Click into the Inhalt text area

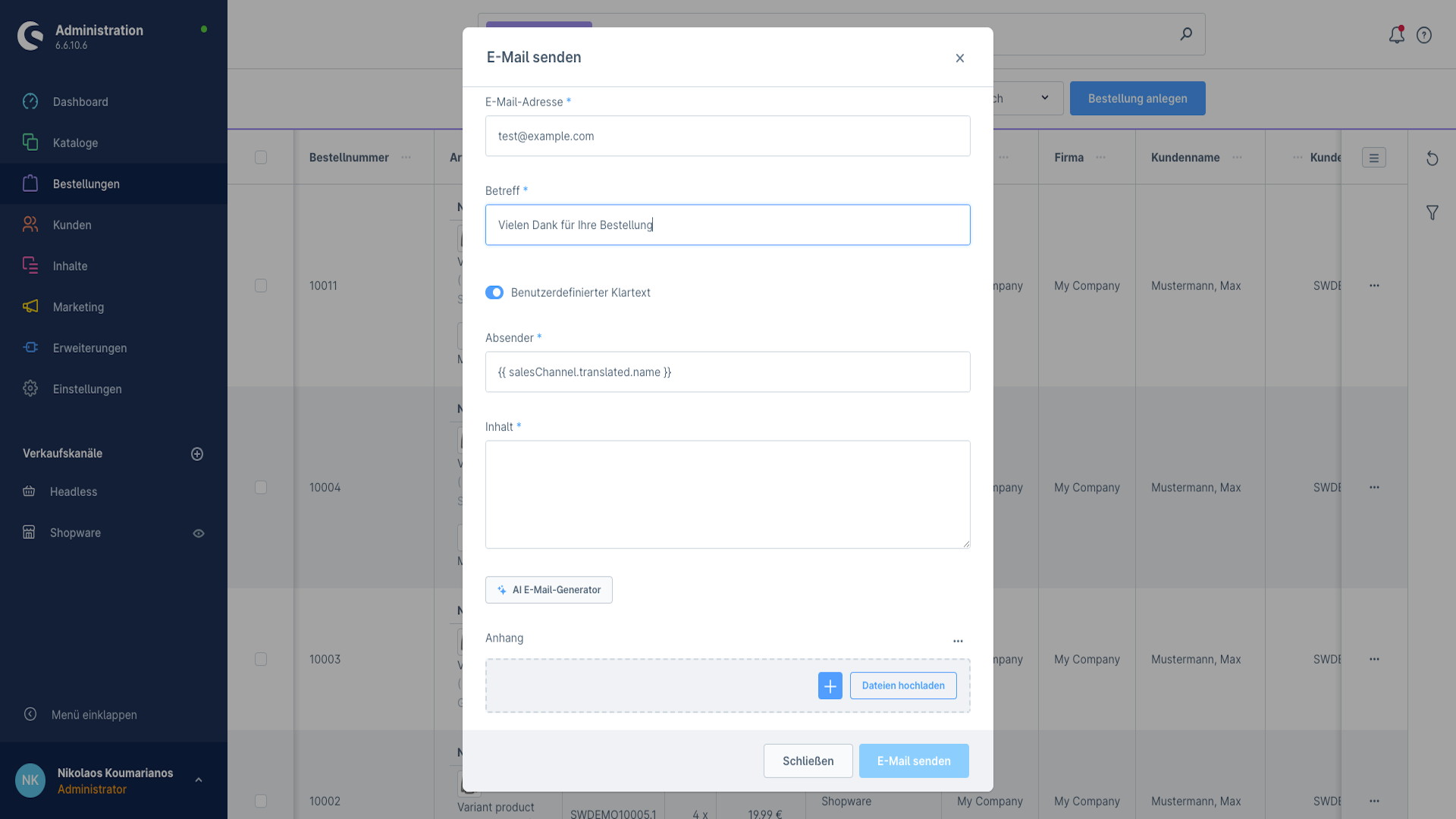727,494
